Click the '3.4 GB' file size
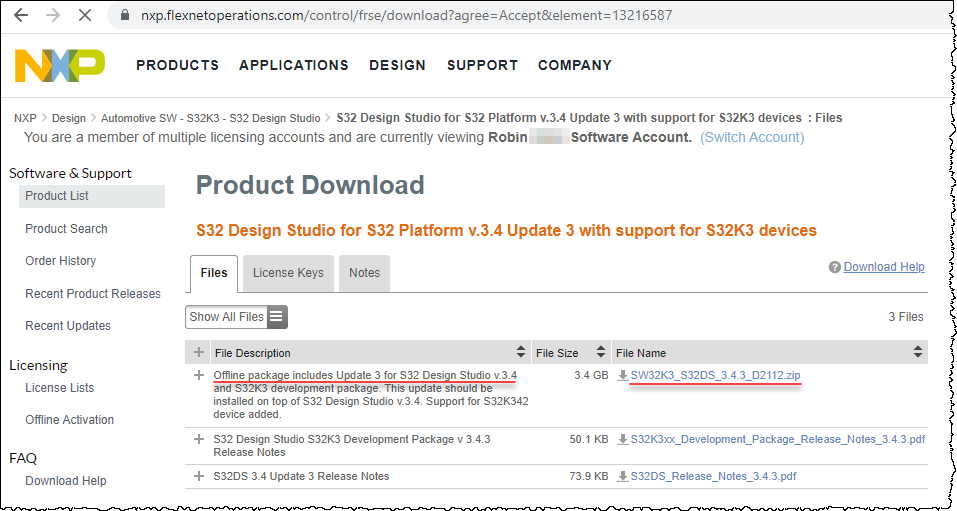The image size is (957, 511). tap(590, 375)
